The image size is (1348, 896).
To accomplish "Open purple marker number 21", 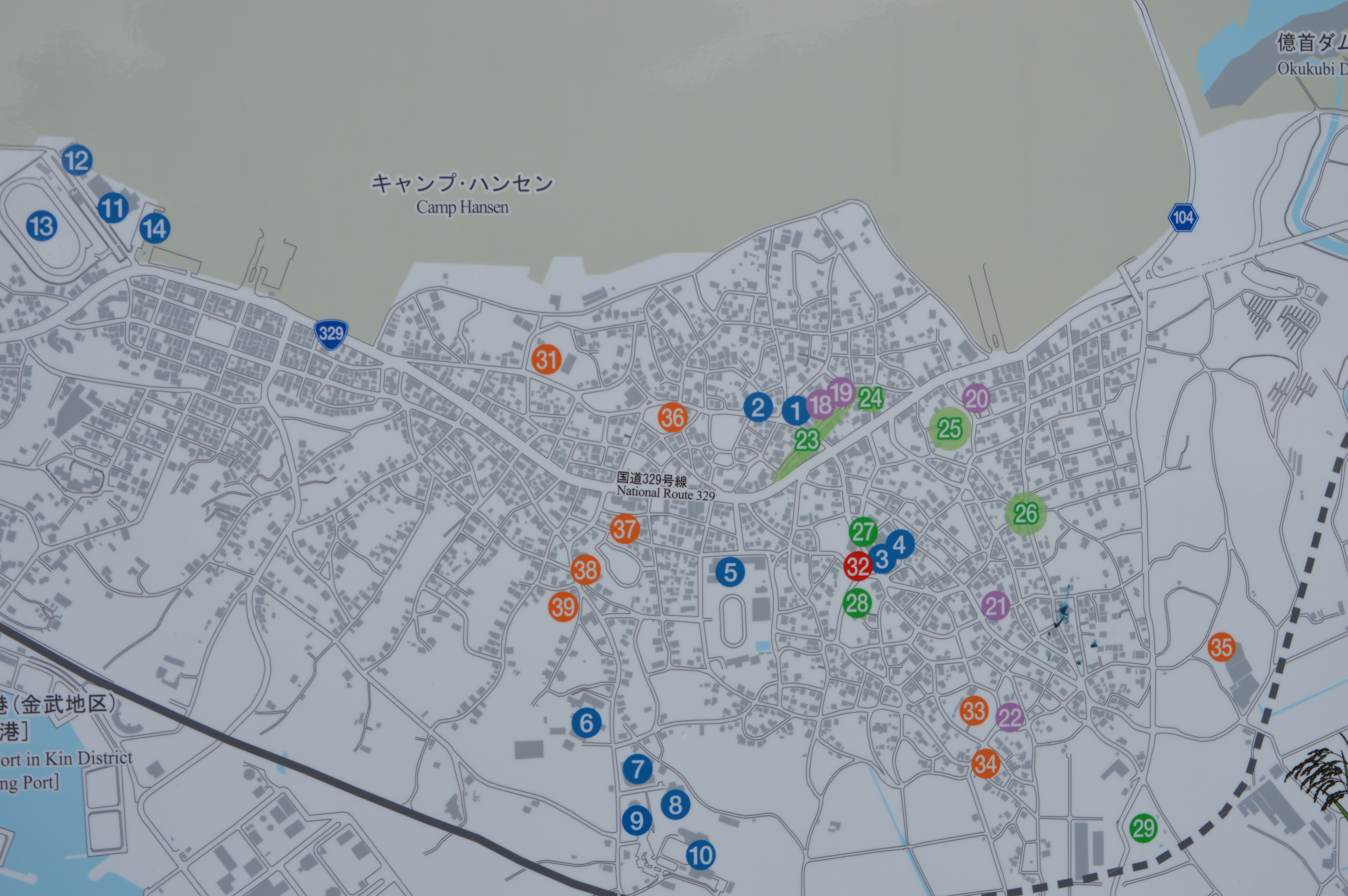I will pos(996,606).
